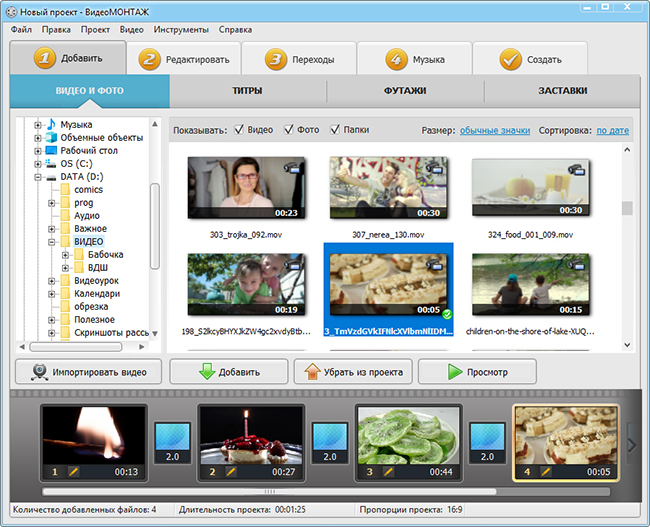This screenshot has height=527, width=650.
Task: Click the pencil edit icon on clip 1
Action: (x=73, y=471)
